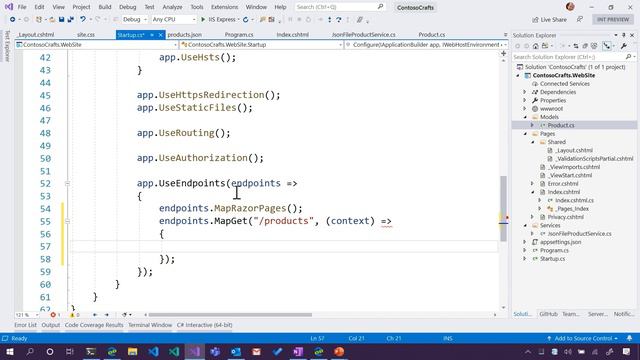Expand the wwwroot node

525,109
